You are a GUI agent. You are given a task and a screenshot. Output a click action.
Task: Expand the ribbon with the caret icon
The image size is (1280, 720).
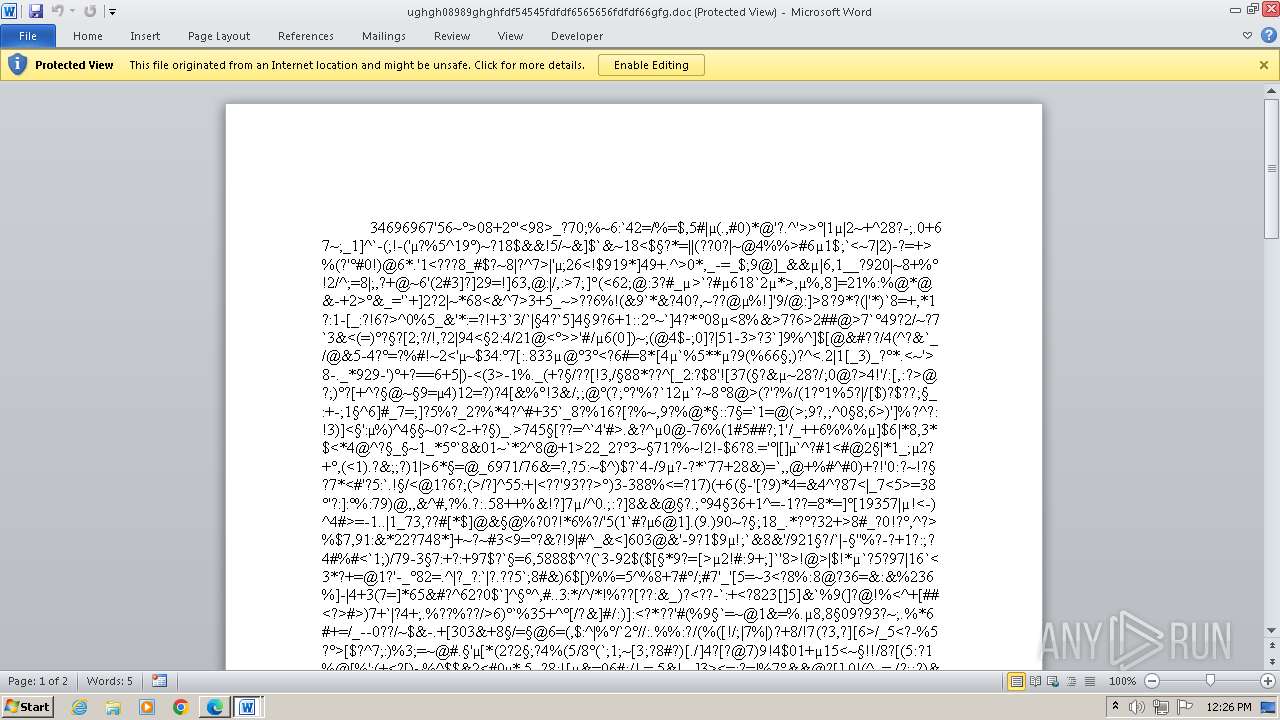tap(1247, 36)
